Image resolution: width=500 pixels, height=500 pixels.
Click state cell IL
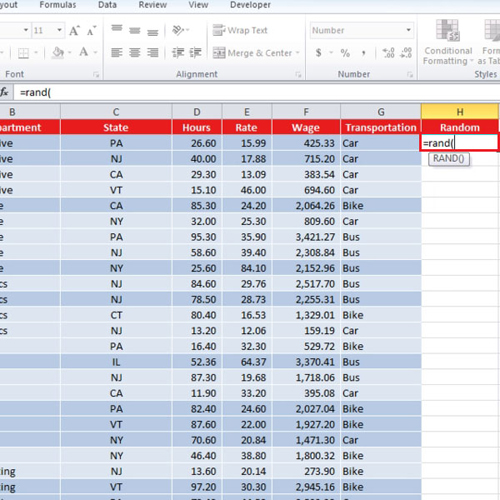[116, 362]
